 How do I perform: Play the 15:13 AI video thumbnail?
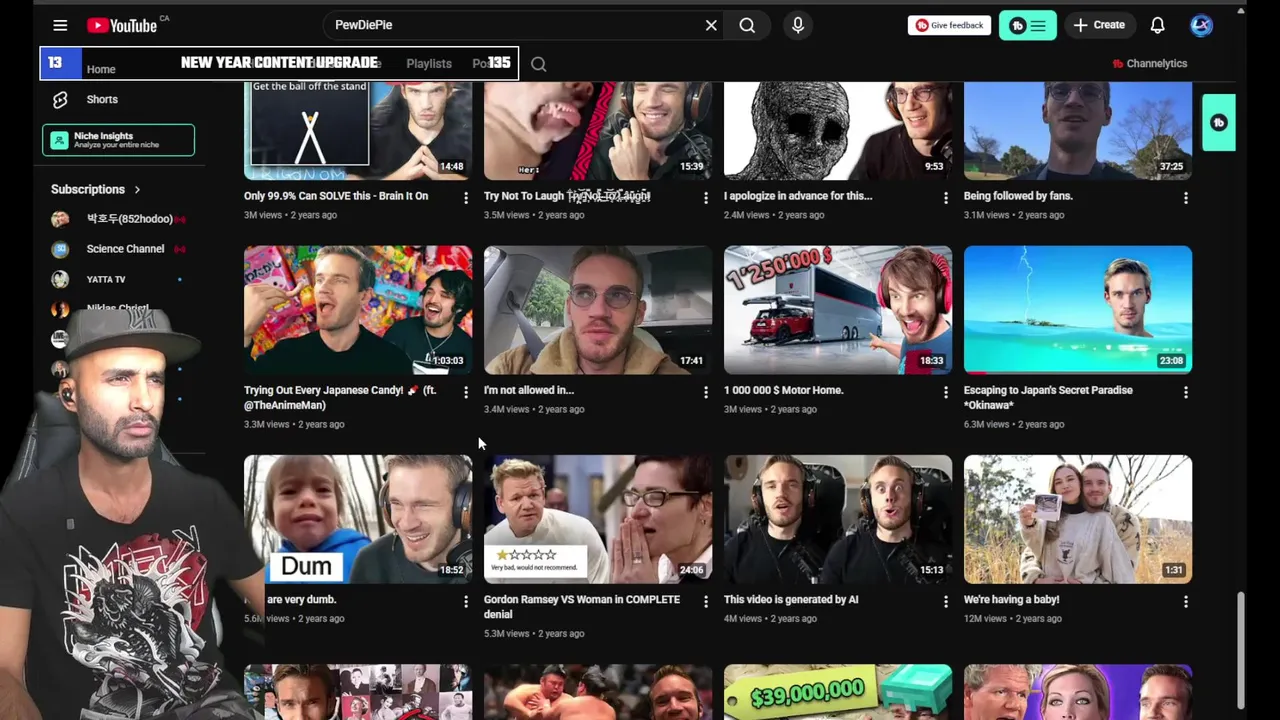click(x=838, y=519)
